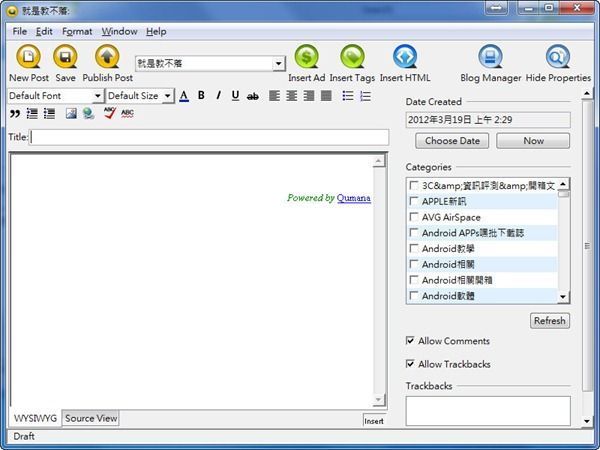Screen dimensions: 600x450
Task: Open the Default Font dropdown
Action: pyautogui.click(x=98, y=96)
